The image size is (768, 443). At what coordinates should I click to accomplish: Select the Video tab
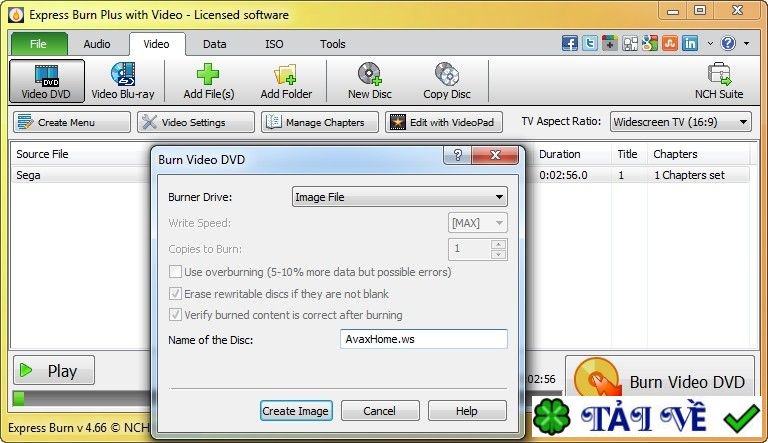coord(157,44)
